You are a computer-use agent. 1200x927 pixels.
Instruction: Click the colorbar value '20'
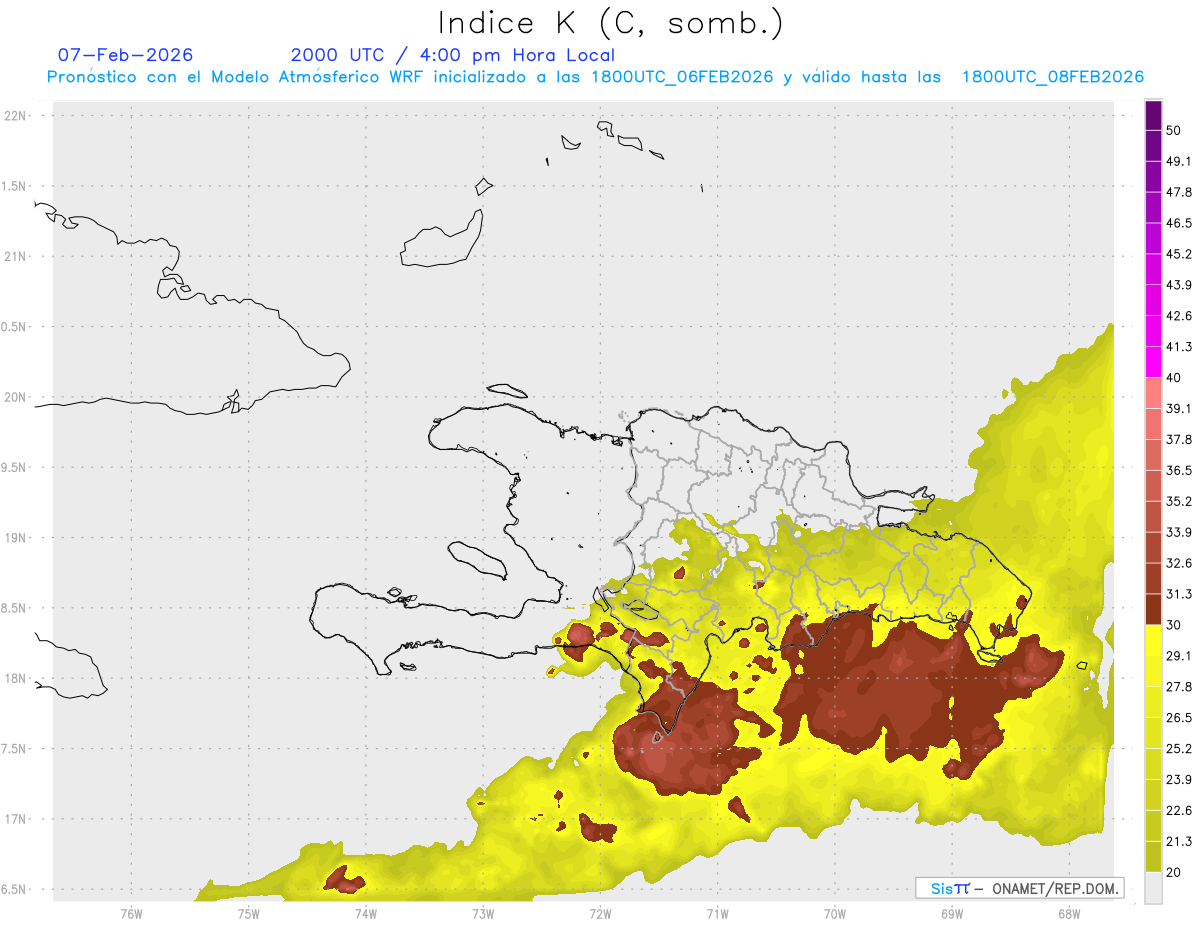coord(1174,872)
